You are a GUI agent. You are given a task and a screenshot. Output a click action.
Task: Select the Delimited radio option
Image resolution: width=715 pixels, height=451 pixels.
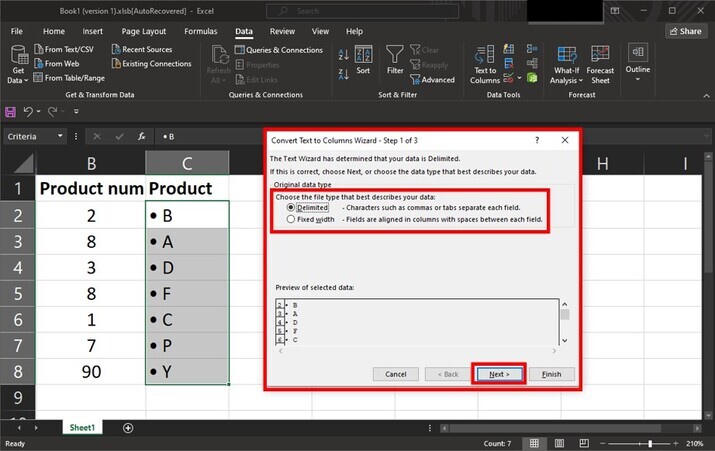pos(290,207)
